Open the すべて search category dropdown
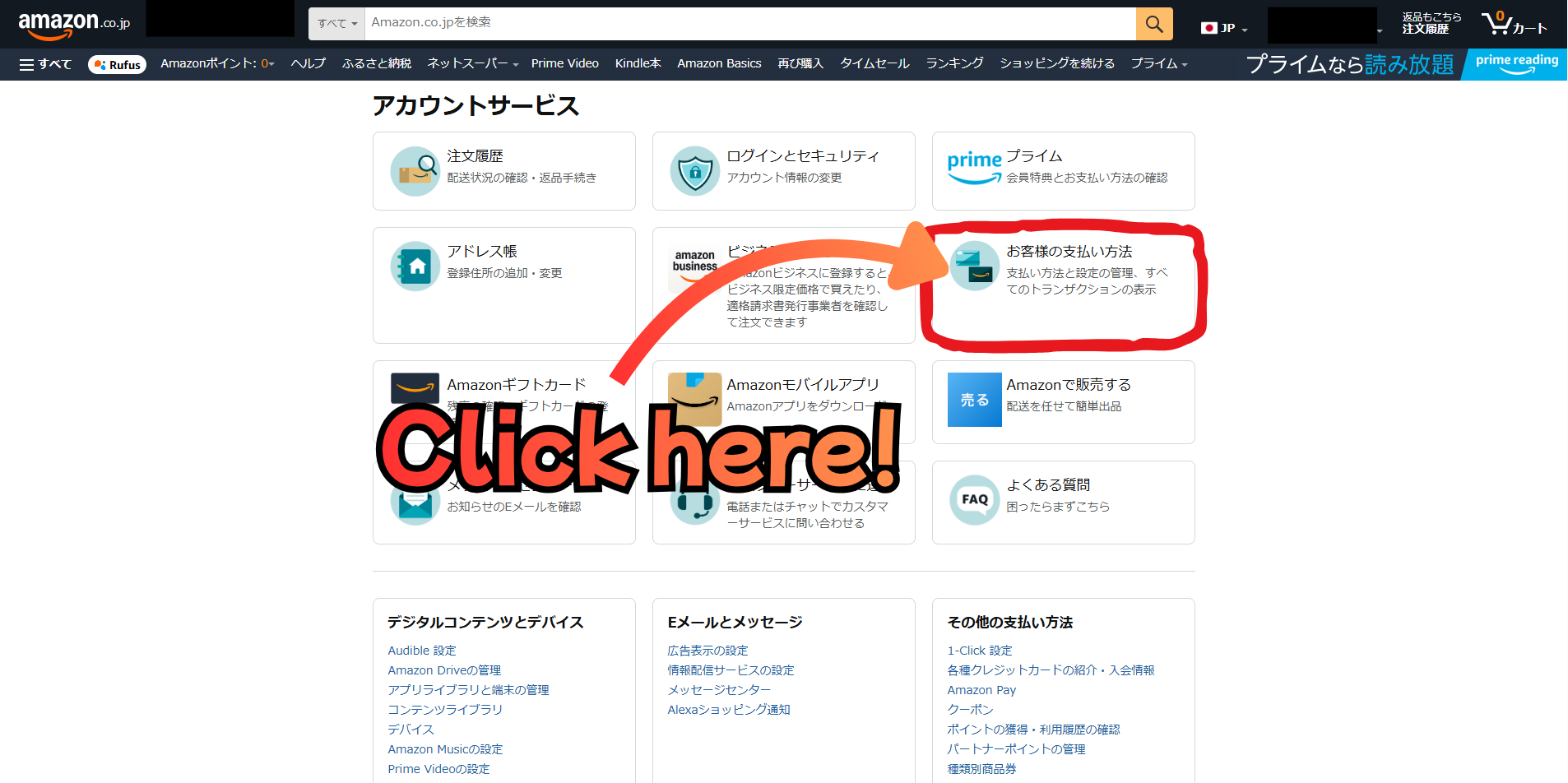Screen dimensions: 1568x783 (x=337, y=24)
